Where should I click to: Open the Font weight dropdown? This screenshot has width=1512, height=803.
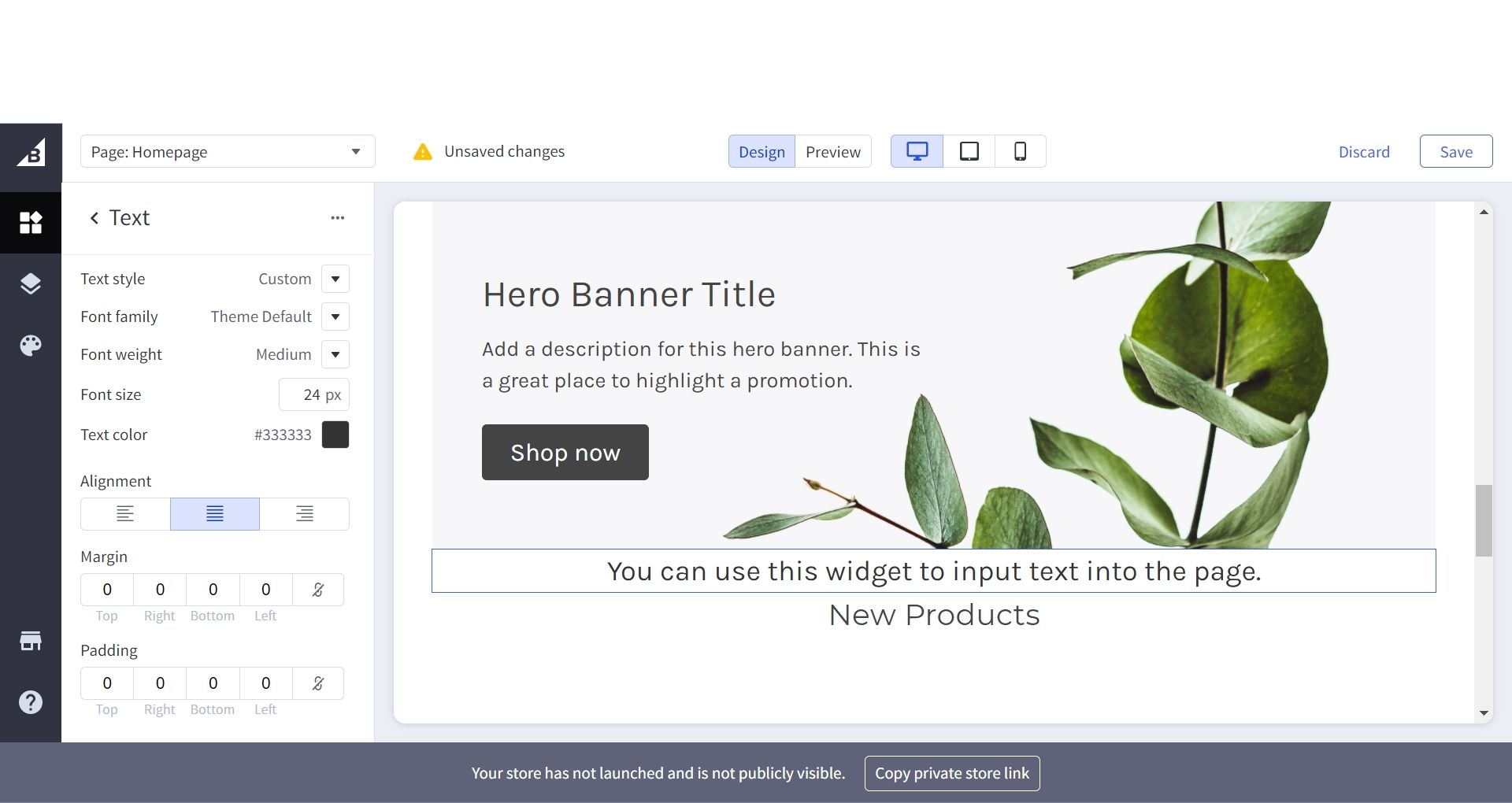click(x=335, y=354)
